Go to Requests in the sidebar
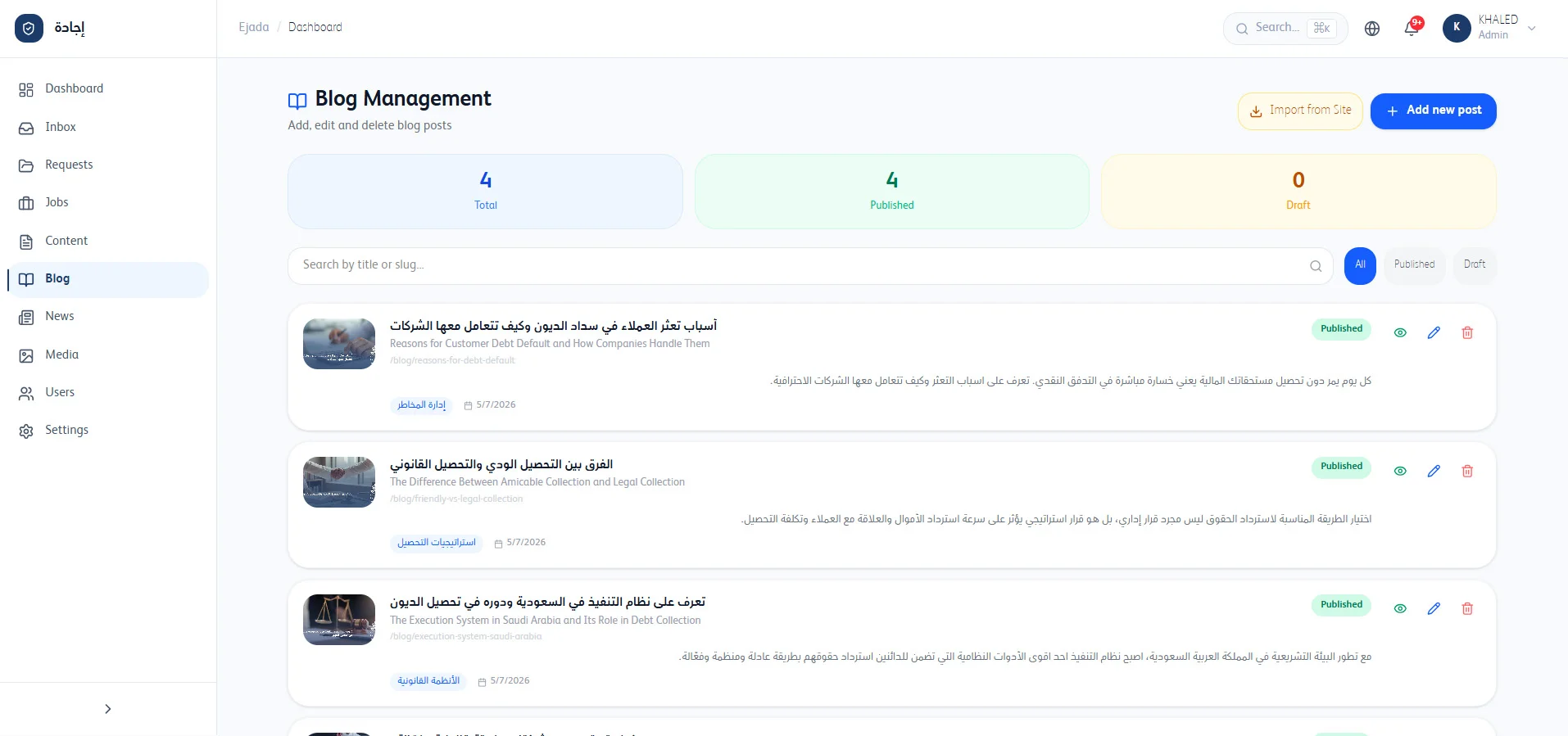 pos(108,165)
